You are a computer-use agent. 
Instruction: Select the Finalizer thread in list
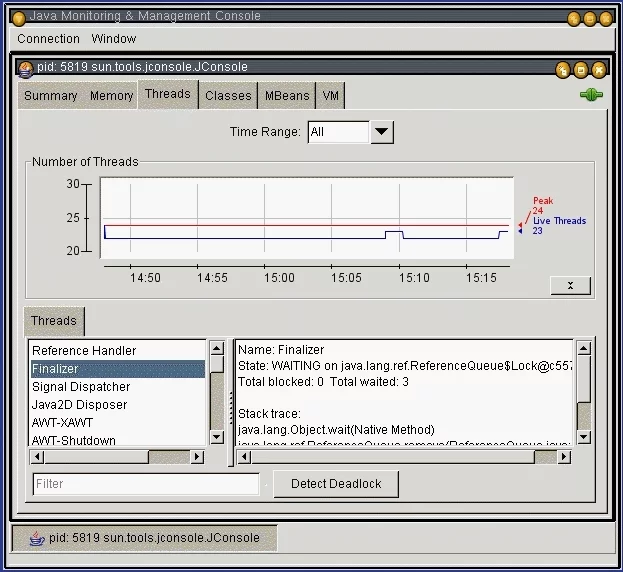pyautogui.click(x=118, y=369)
